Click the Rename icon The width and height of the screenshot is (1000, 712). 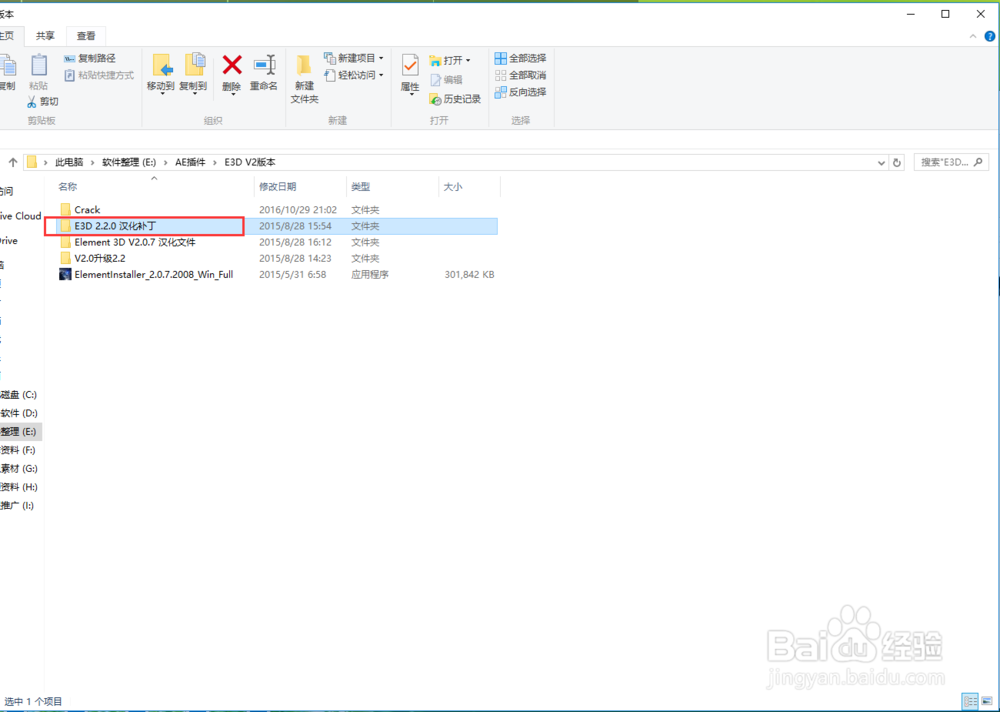[x=264, y=65]
